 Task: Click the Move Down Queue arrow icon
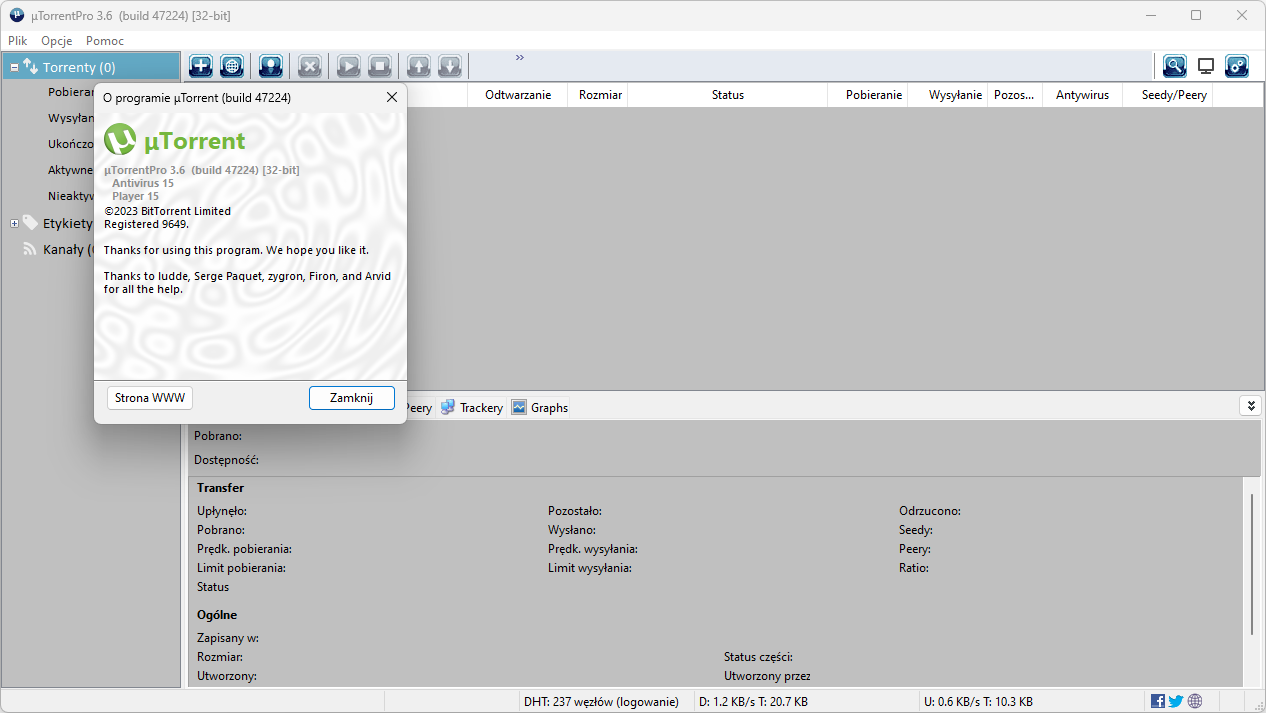click(450, 66)
